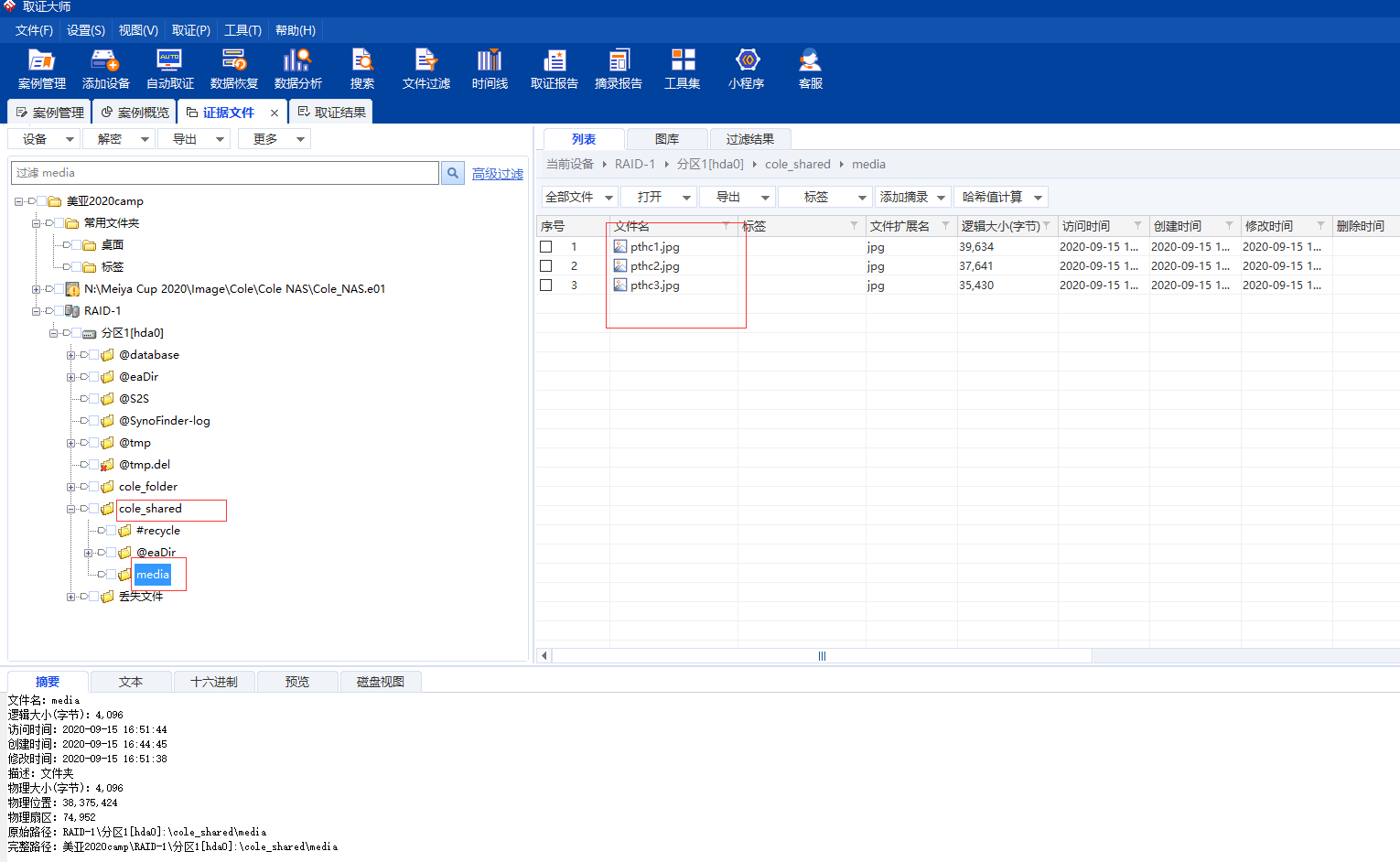The image size is (1400, 862).
Task: Check the box for pthc1.jpg
Action: [x=546, y=247]
